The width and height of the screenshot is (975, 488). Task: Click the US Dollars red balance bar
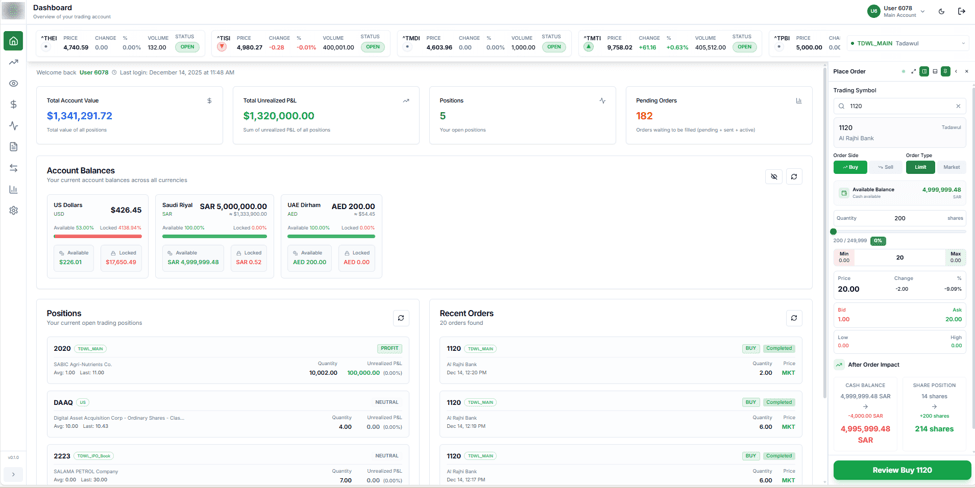point(98,236)
